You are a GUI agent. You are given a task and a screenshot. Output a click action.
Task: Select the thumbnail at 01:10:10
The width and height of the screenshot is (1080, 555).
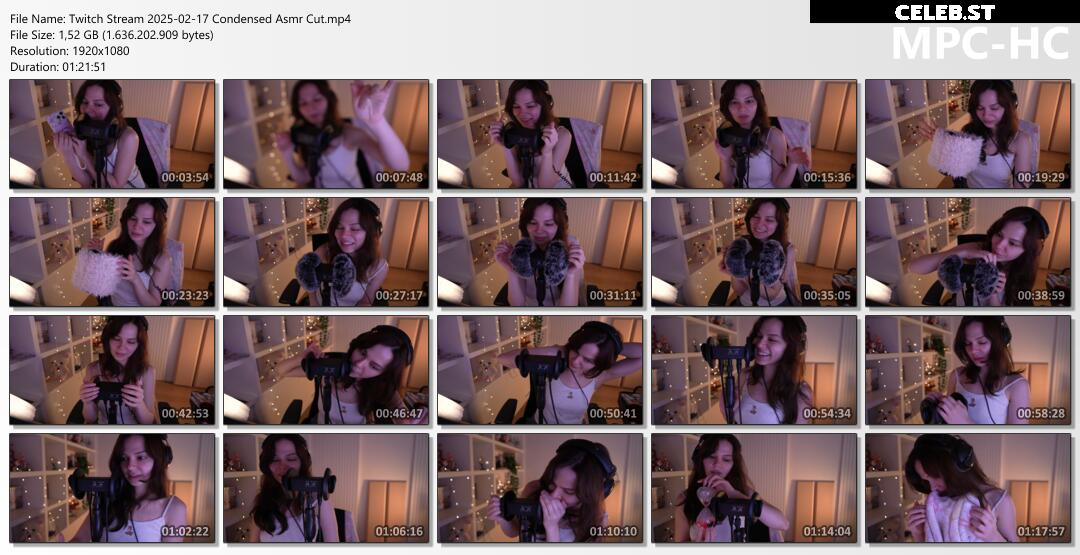click(x=540, y=488)
